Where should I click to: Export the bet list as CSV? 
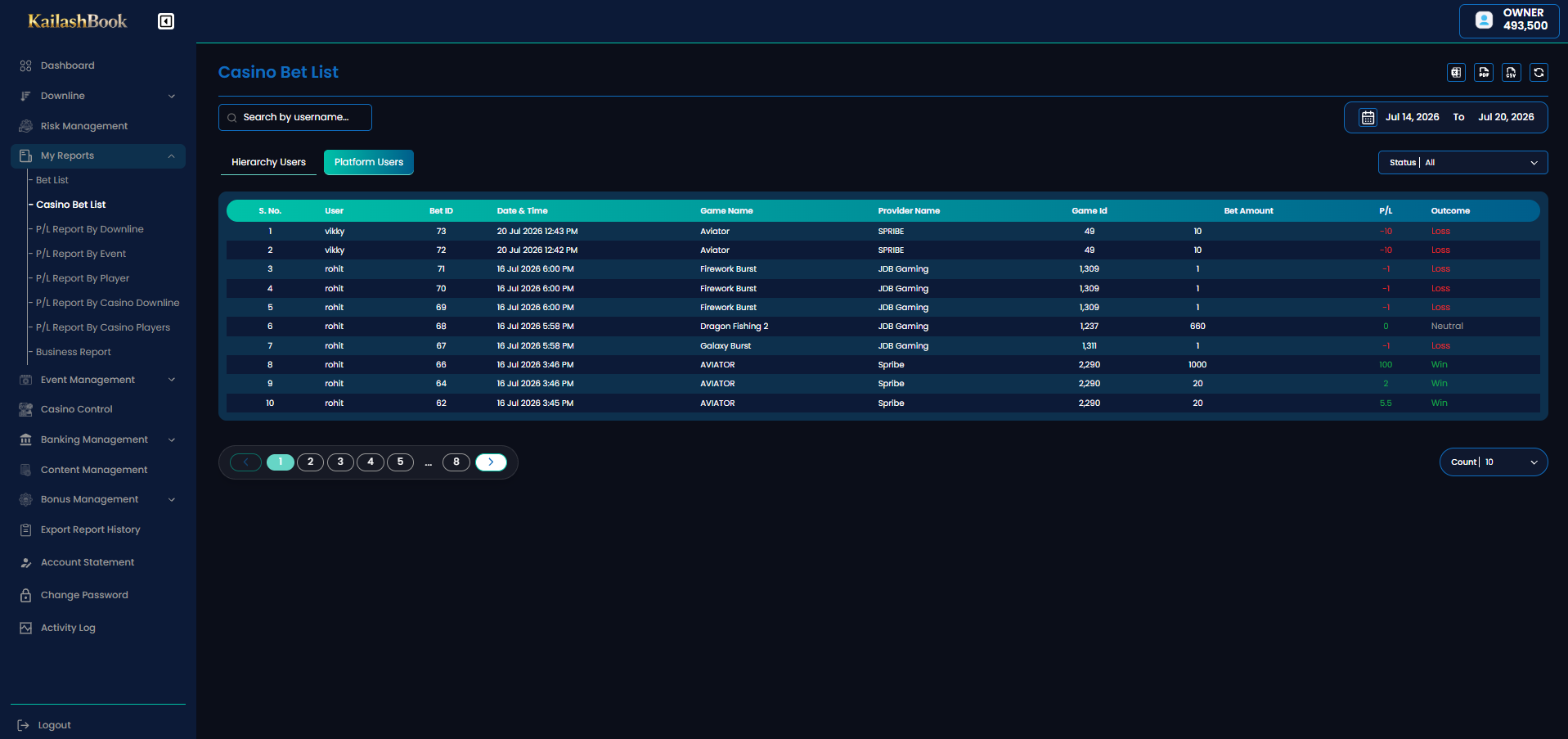coord(1512,73)
